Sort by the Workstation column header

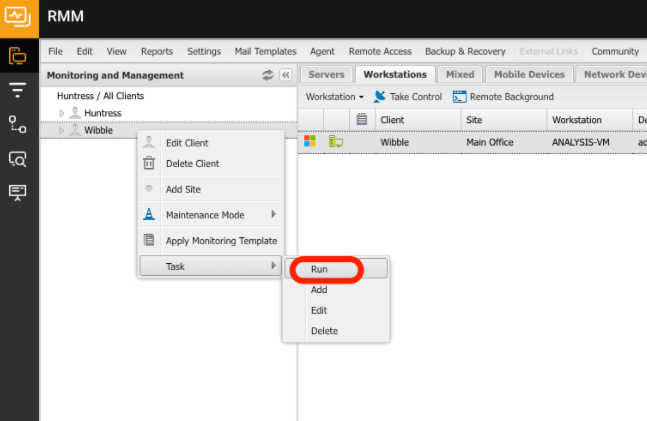tap(589, 120)
